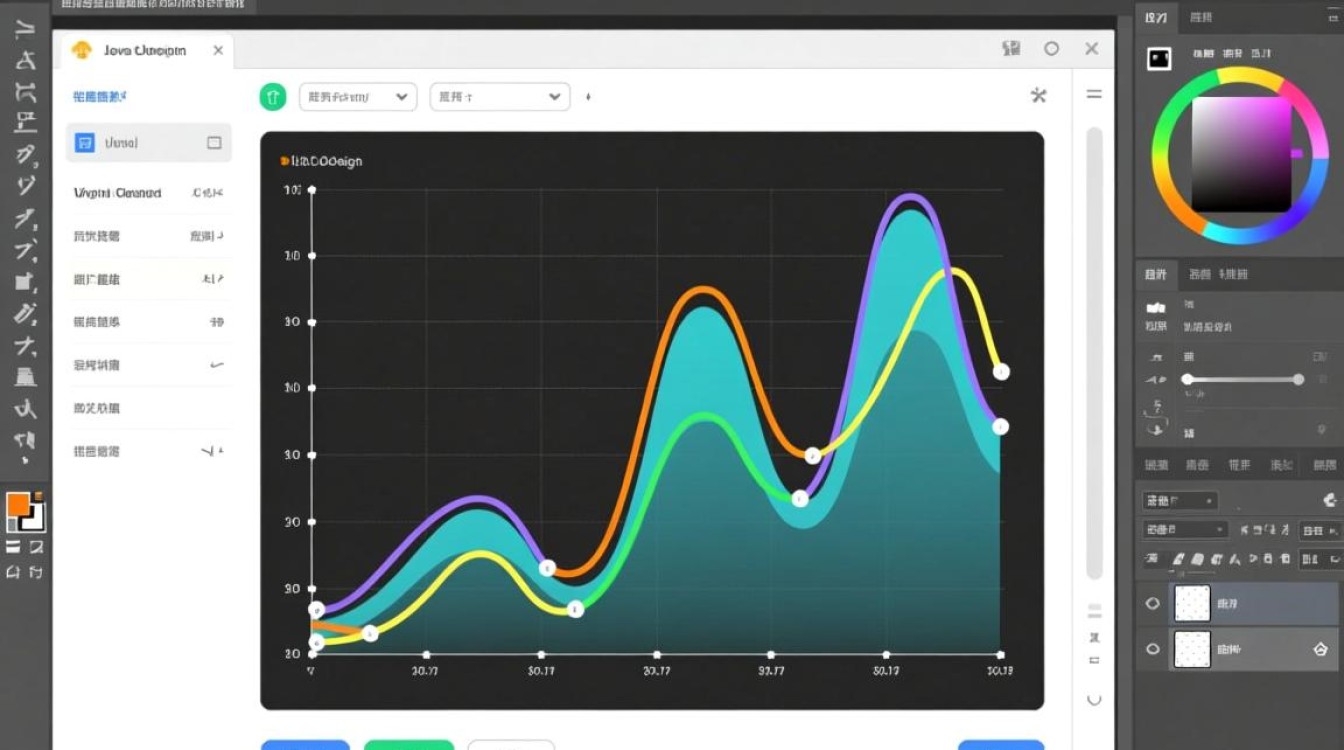Open the upper dropdown above the layers list
This screenshot has width=1344, height=750.
1179,500
